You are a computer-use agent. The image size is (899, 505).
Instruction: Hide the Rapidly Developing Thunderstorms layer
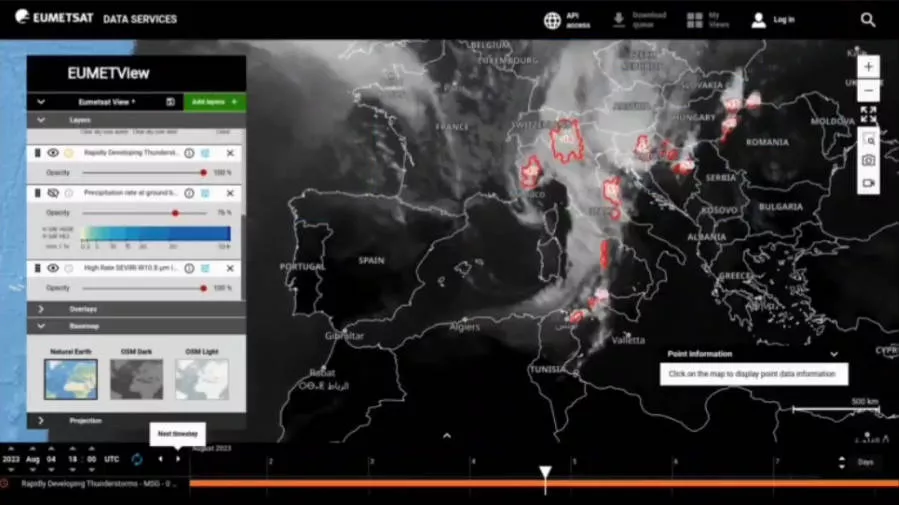(53, 153)
